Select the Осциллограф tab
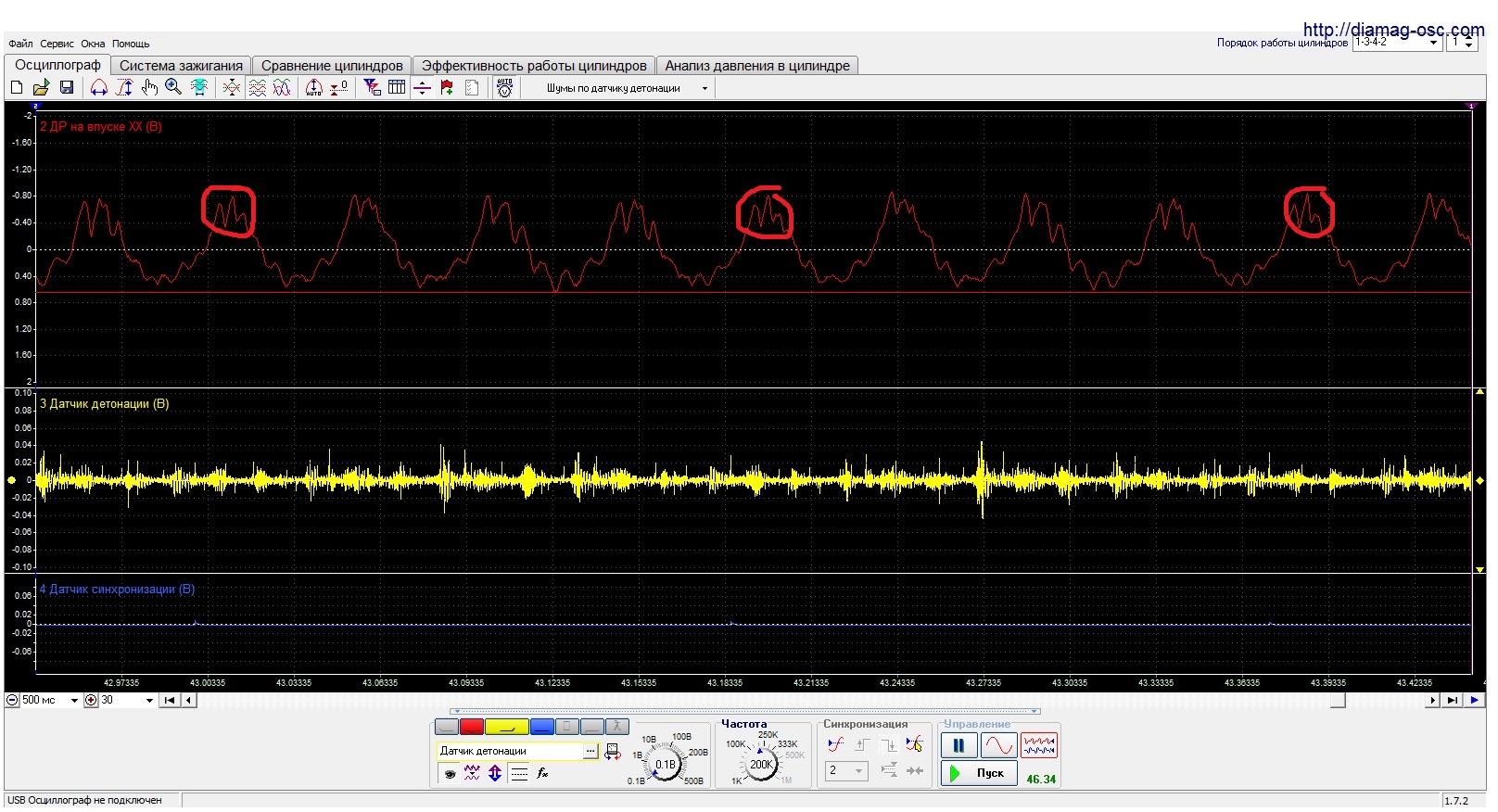The image size is (1498, 812). (x=57, y=65)
